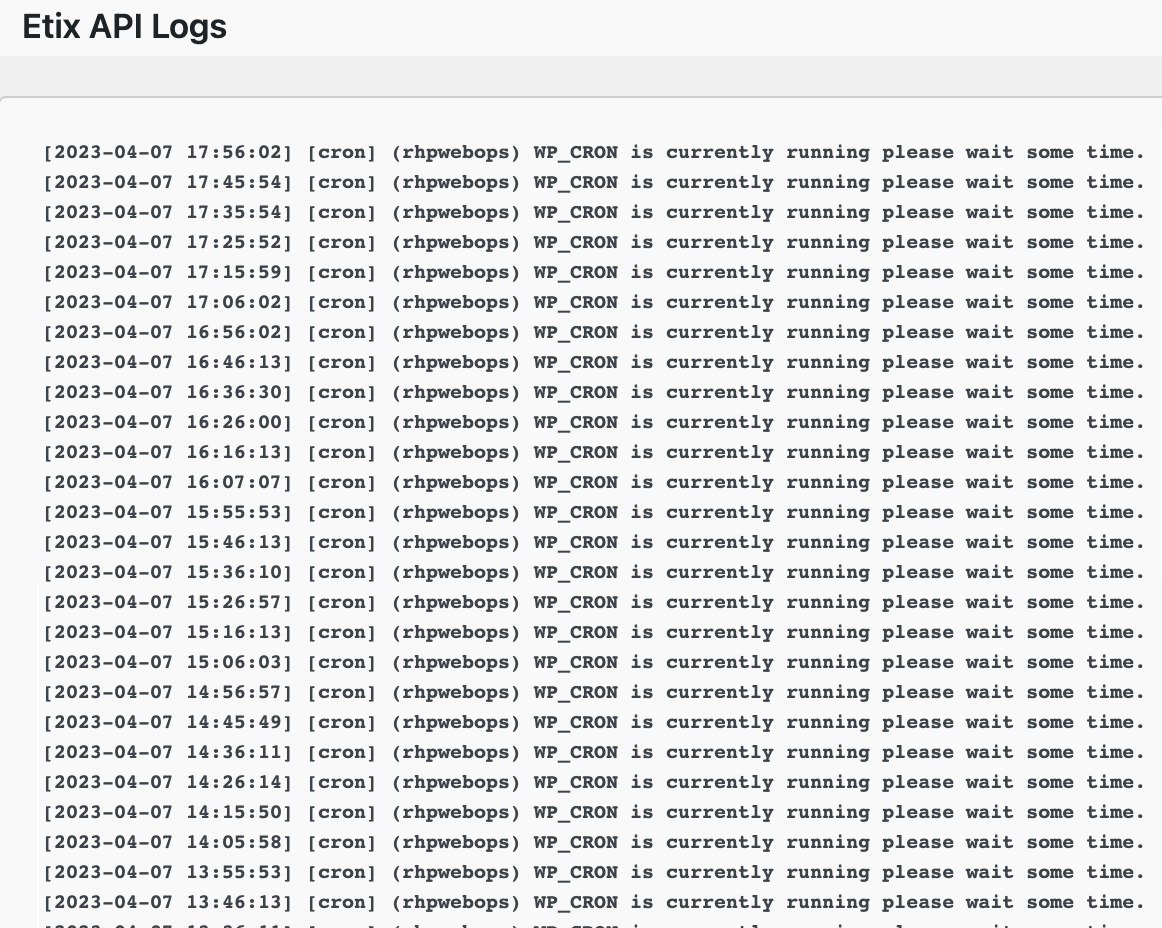Click the log entry timestamped 17:15:59

(593, 273)
